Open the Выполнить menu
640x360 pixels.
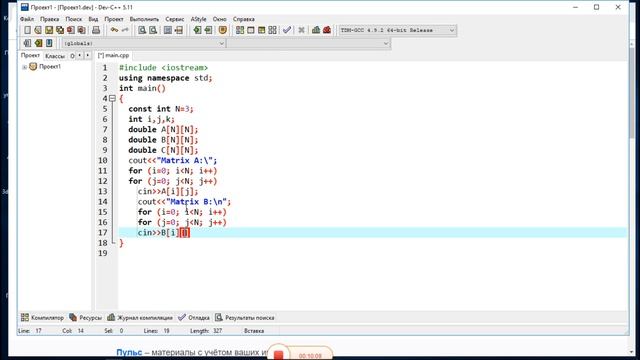144,19
